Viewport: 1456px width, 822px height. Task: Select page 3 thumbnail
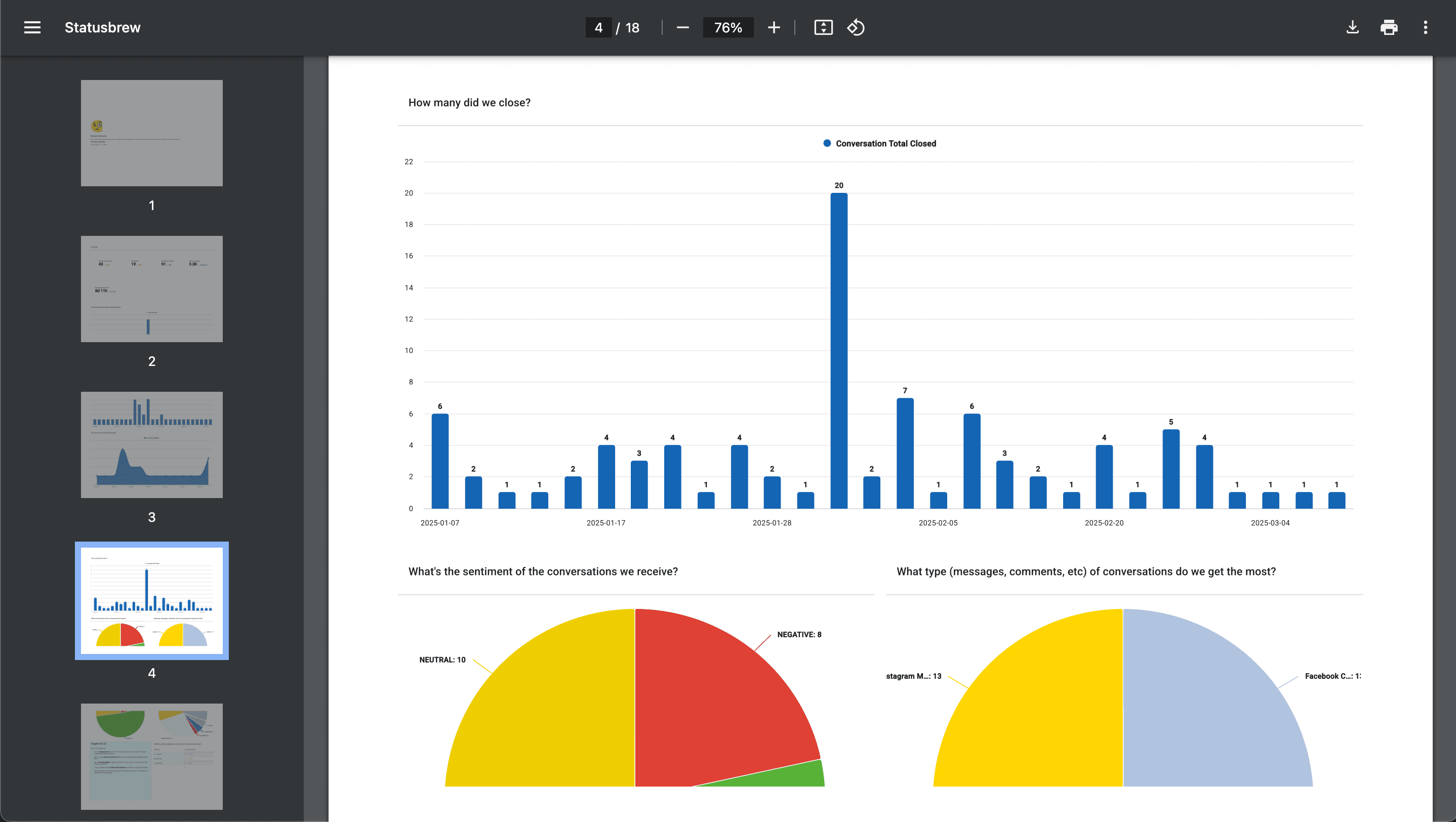coord(151,444)
